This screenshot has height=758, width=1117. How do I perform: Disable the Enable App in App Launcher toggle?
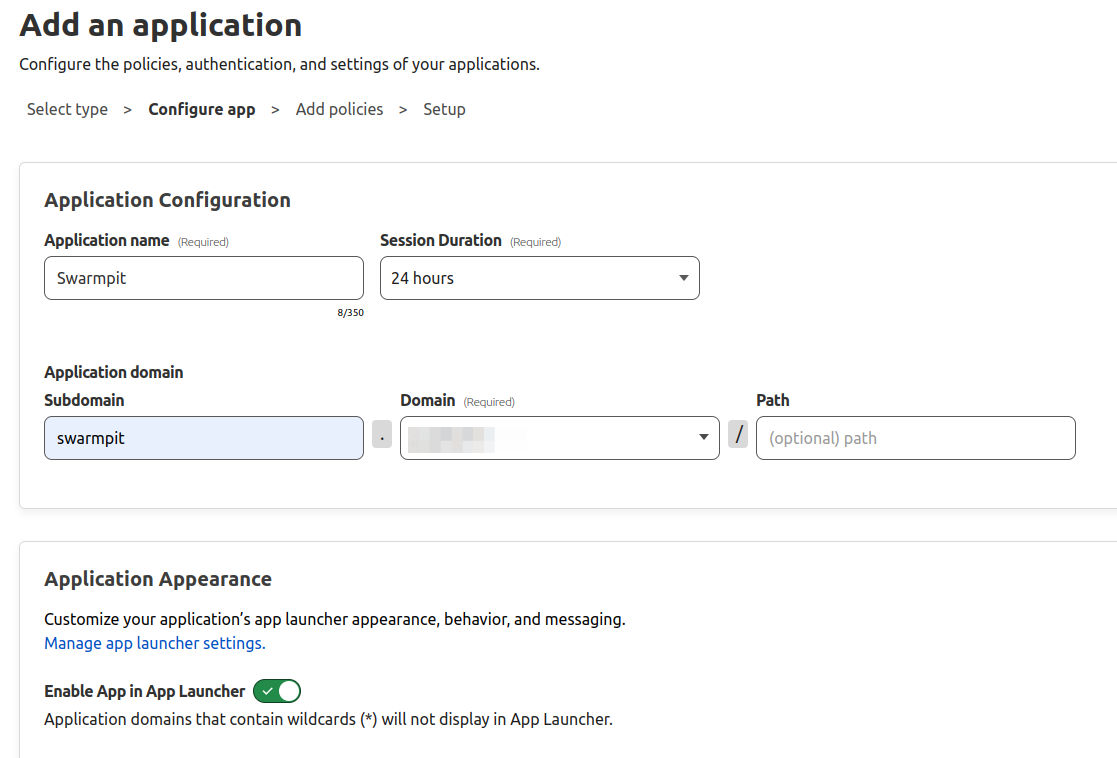pos(277,691)
